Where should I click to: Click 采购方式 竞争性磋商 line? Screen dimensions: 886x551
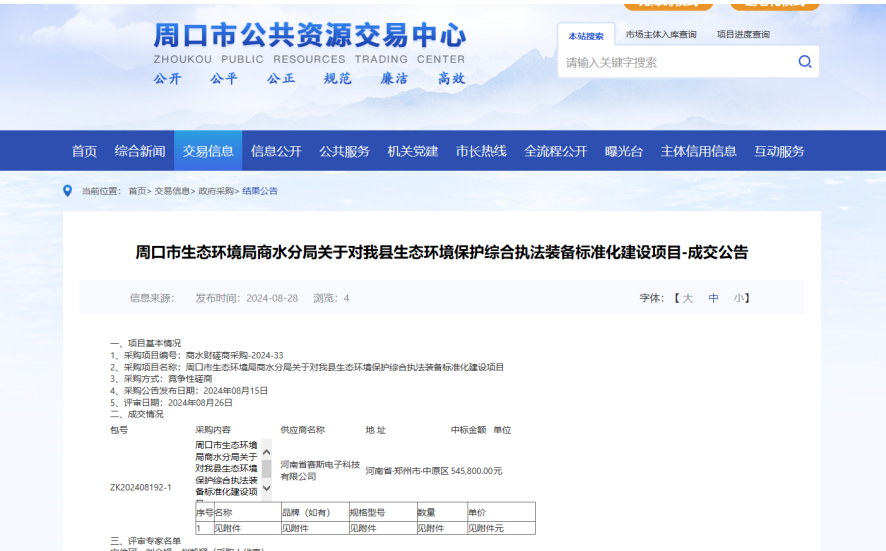click(x=161, y=379)
